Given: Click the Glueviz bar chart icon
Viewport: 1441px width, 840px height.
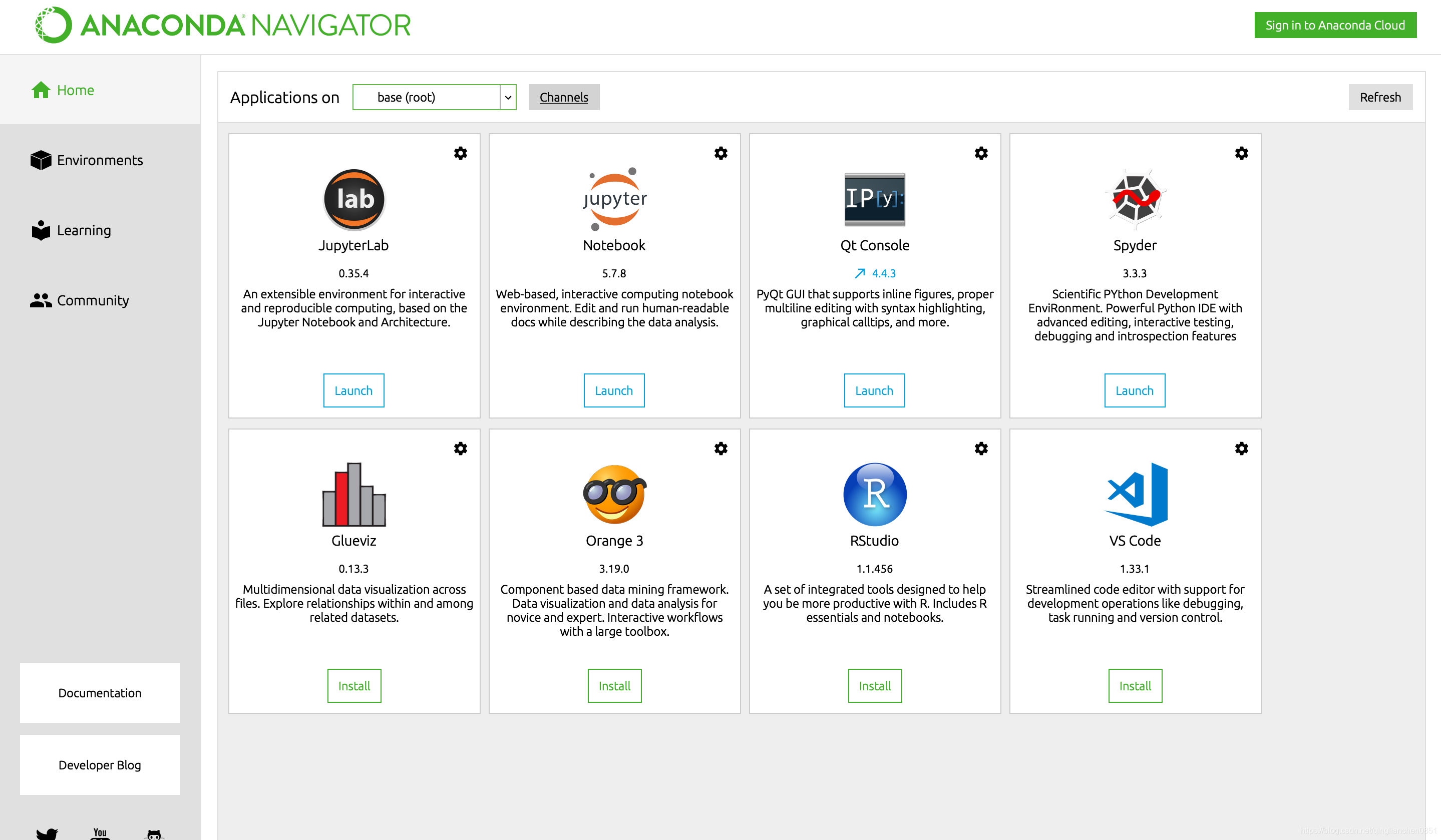Looking at the screenshot, I should coord(354,494).
